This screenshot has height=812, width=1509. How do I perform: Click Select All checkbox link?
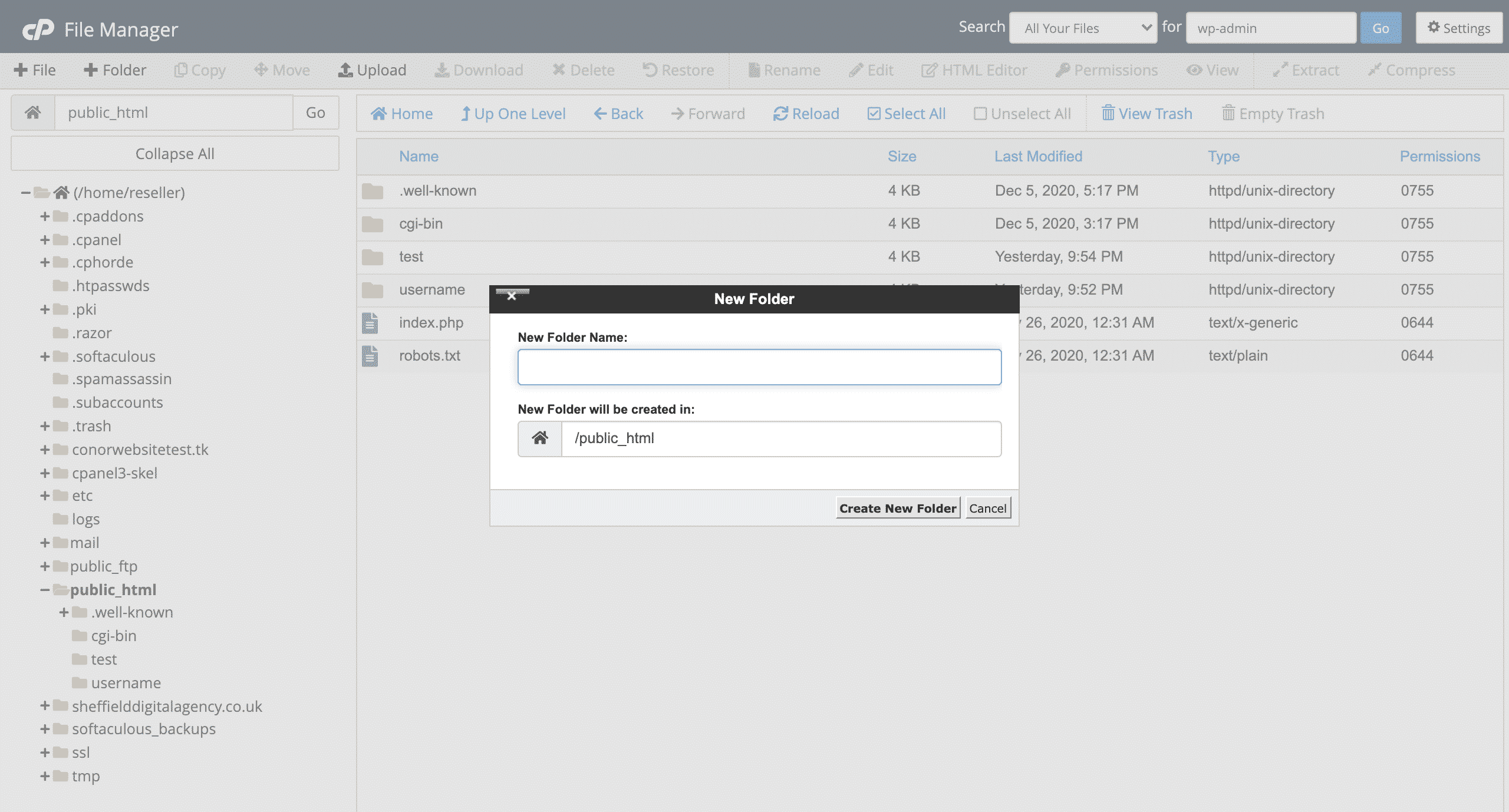(907, 113)
